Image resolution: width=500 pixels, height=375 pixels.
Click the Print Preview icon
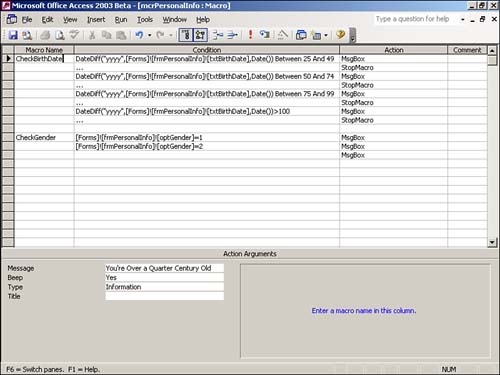pos(60,35)
